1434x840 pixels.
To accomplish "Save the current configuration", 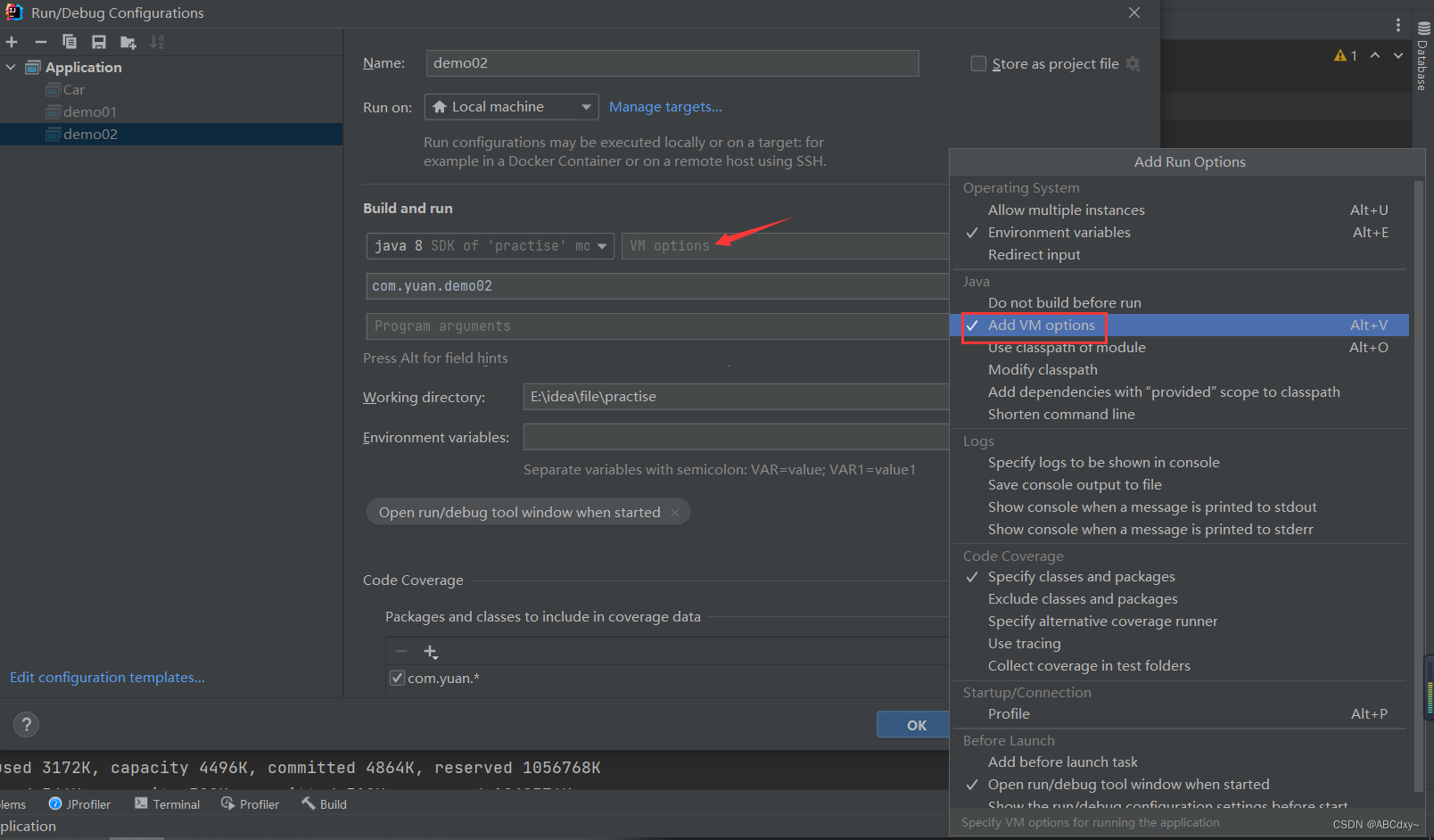I will (x=98, y=41).
